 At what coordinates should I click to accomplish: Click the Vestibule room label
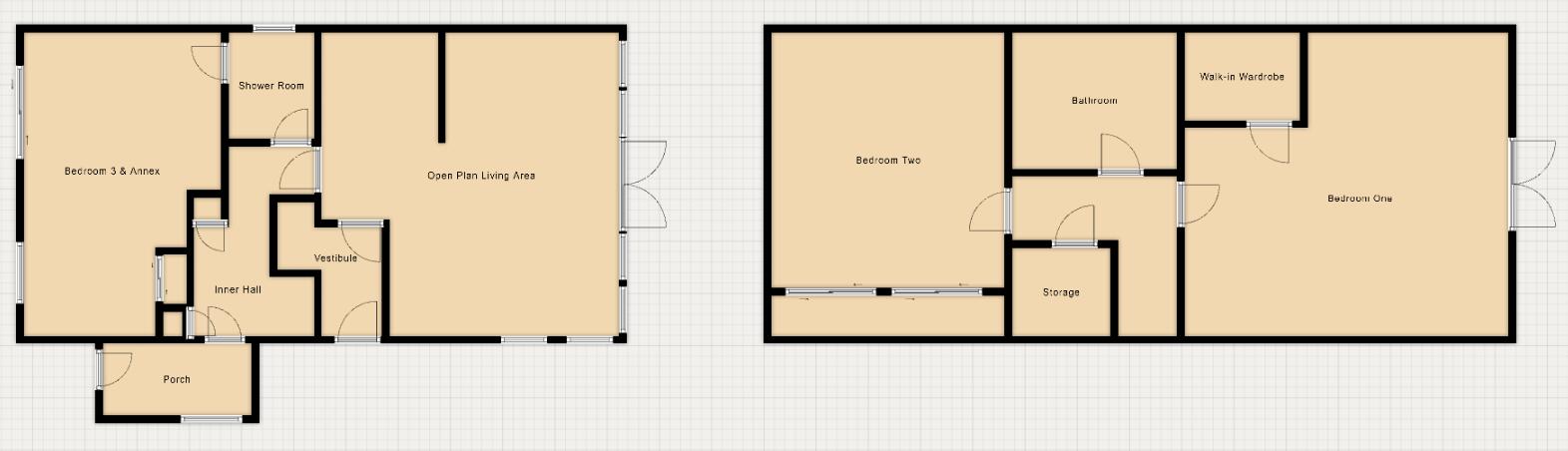pyautogui.click(x=335, y=258)
